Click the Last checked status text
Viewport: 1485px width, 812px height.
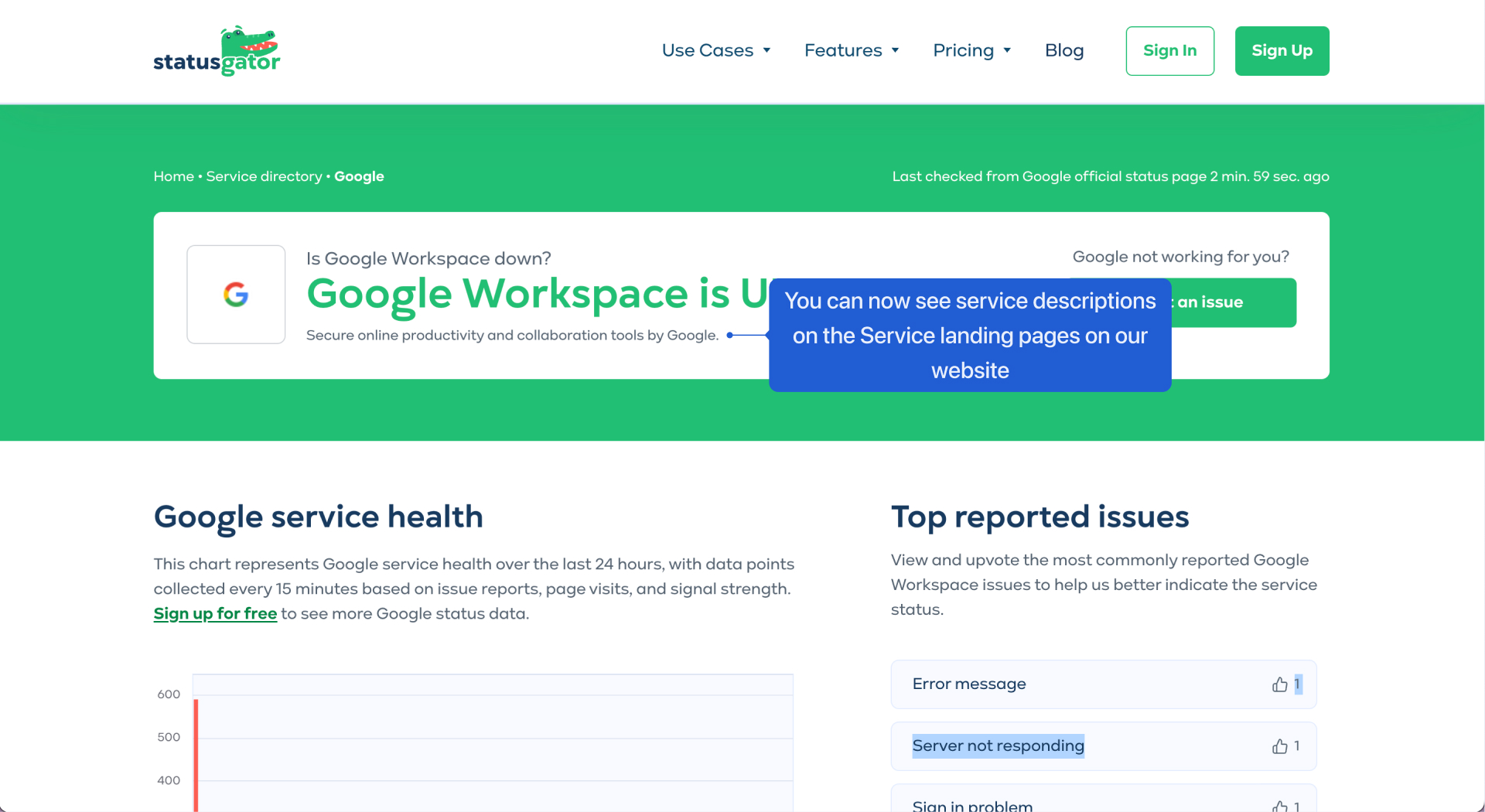[1111, 176]
